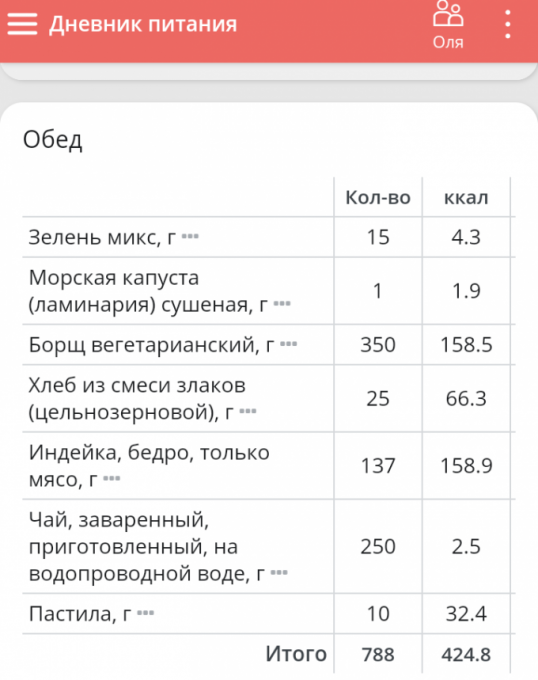The height and width of the screenshot is (680, 538).
Task: Open options dots for Хлеб из смеси злаков
Action: 248,411
